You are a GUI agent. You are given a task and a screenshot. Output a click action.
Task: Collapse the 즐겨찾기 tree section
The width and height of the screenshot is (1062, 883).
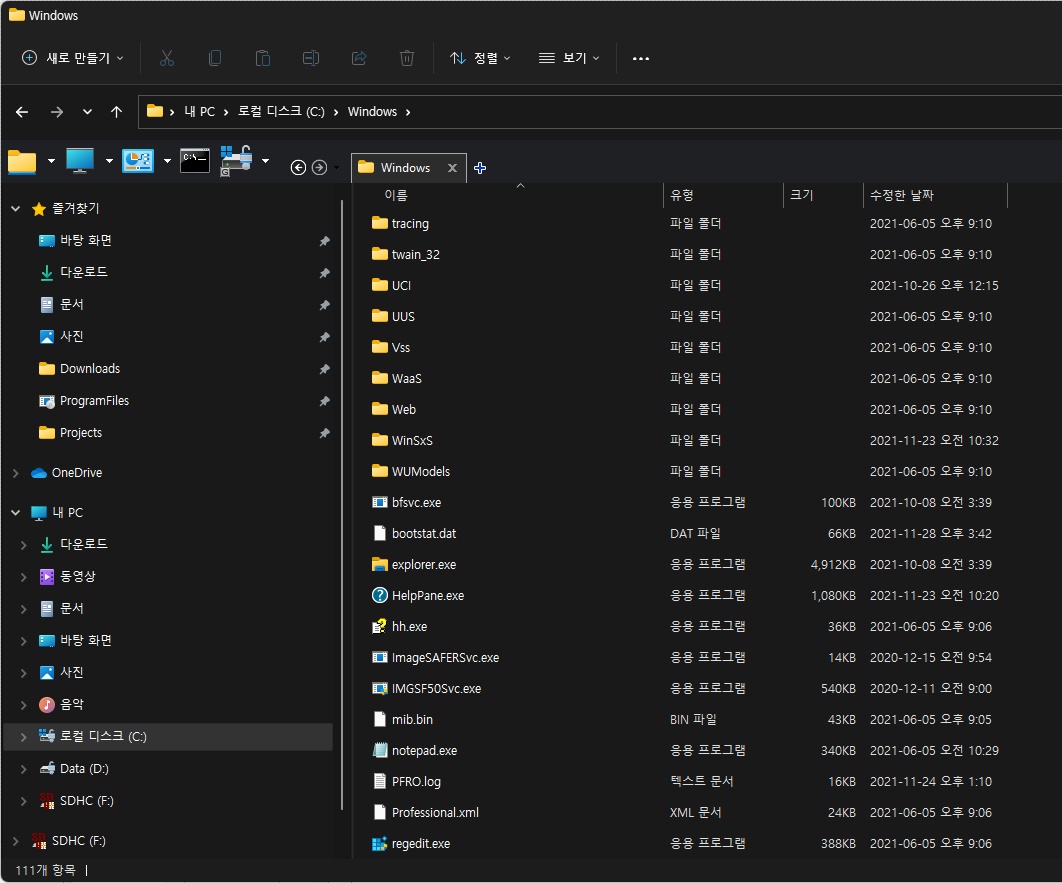coord(16,209)
